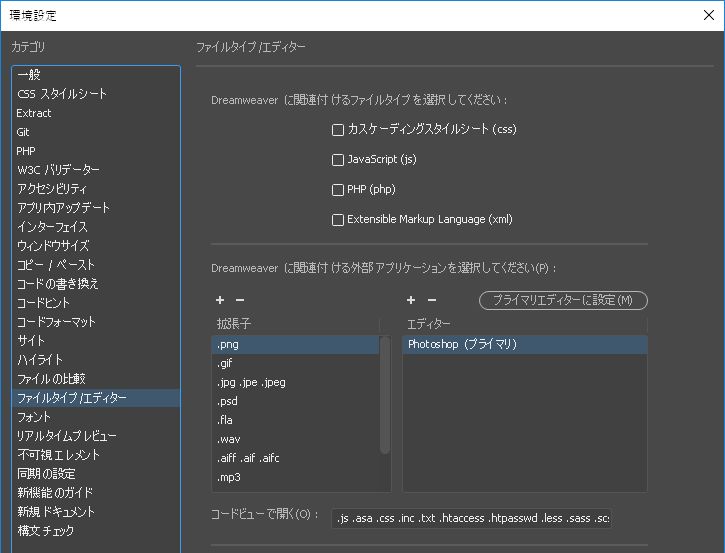Select ファイルの比較 category
The width and height of the screenshot is (725, 553).
tap(96, 379)
